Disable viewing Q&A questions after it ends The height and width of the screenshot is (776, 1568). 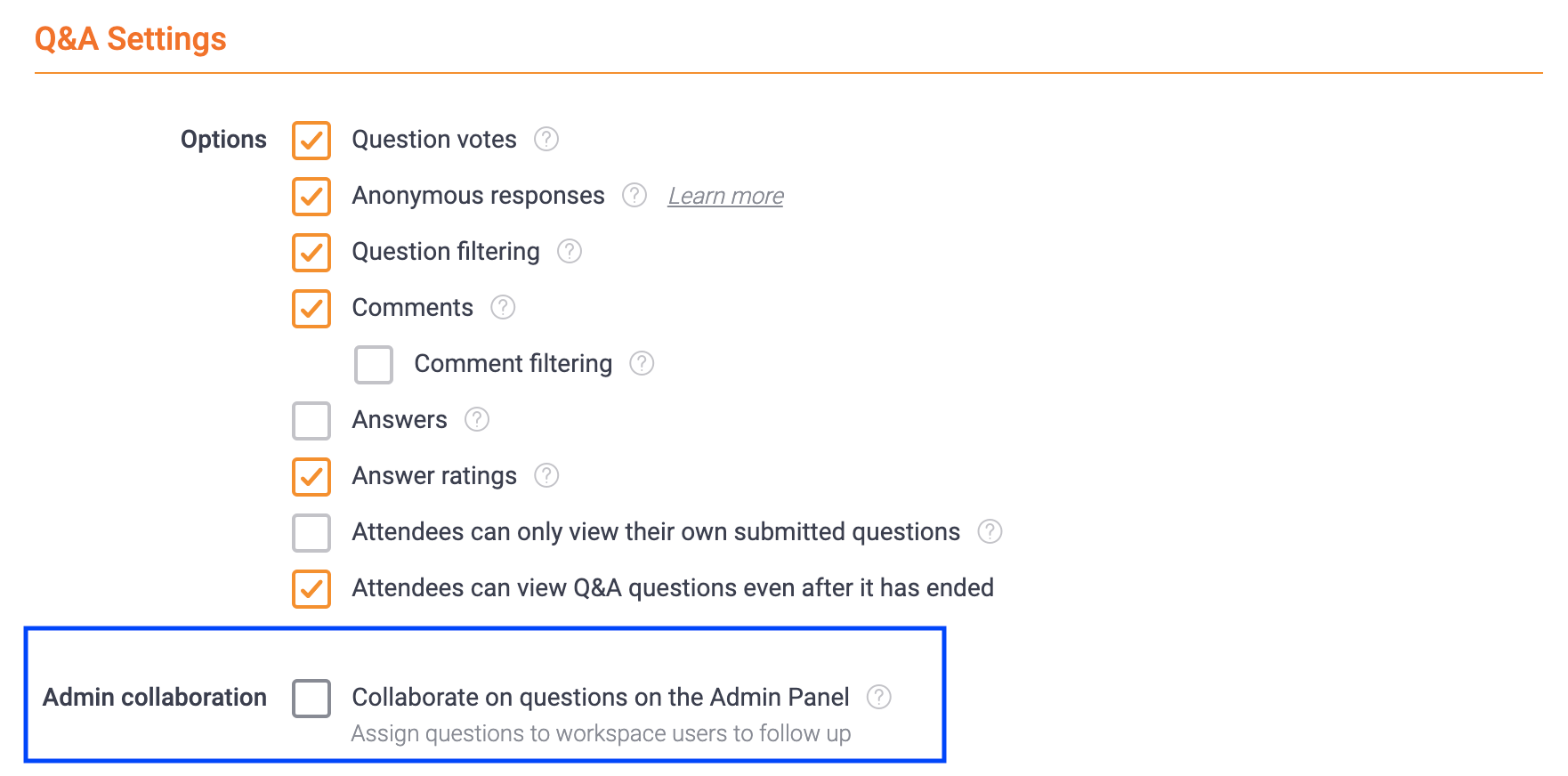pos(311,588)
